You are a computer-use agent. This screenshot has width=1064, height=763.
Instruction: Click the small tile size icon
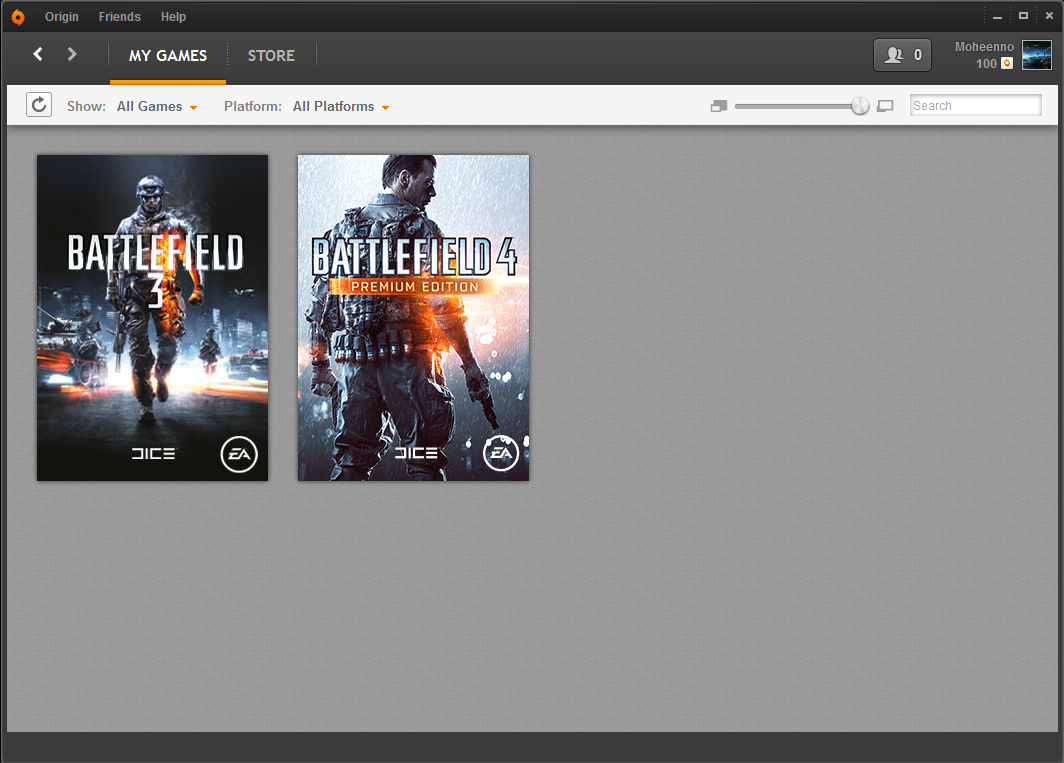point(719,106)
